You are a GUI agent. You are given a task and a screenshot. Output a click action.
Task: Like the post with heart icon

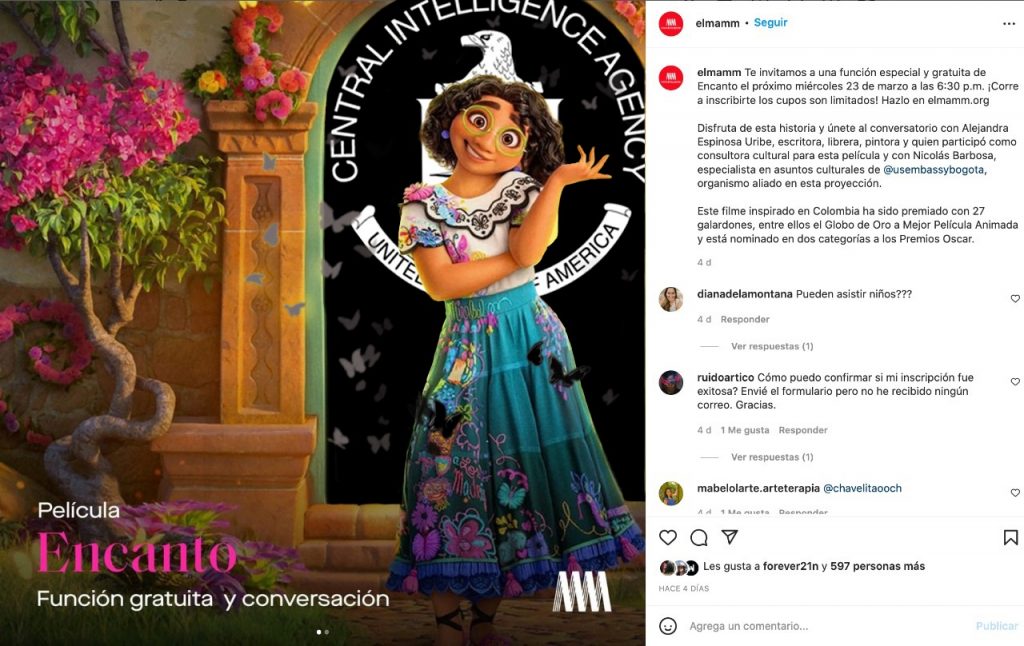pos(667,538)
